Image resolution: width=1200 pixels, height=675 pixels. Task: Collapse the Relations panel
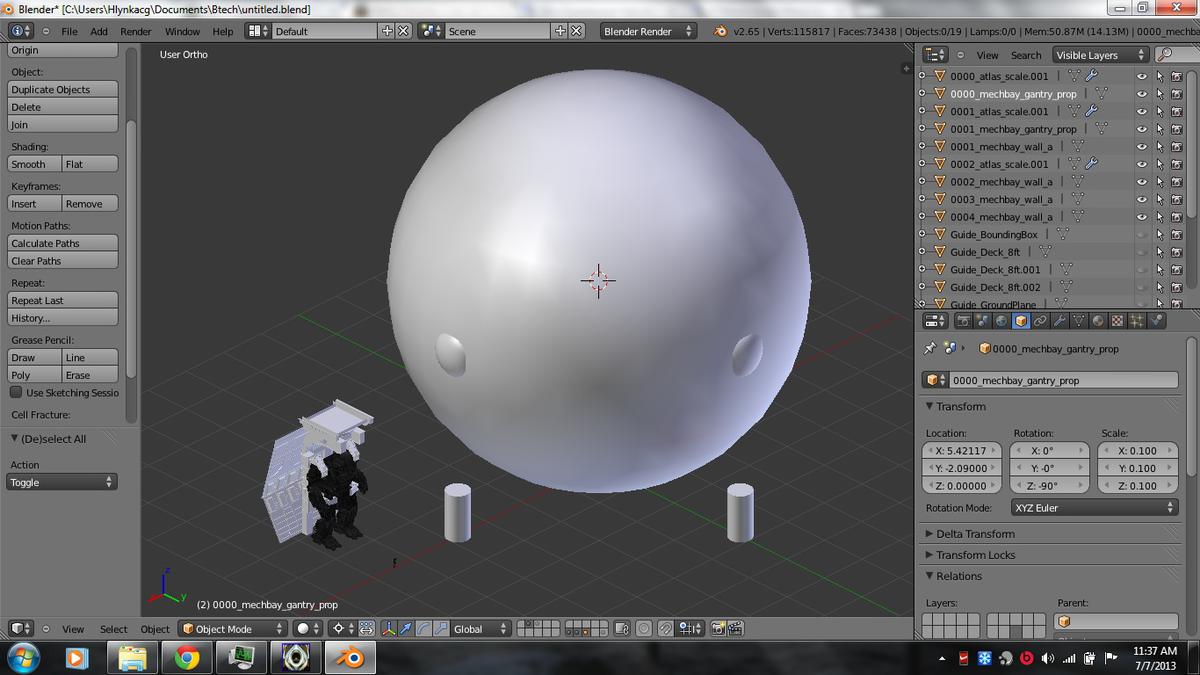click(931, 576)
